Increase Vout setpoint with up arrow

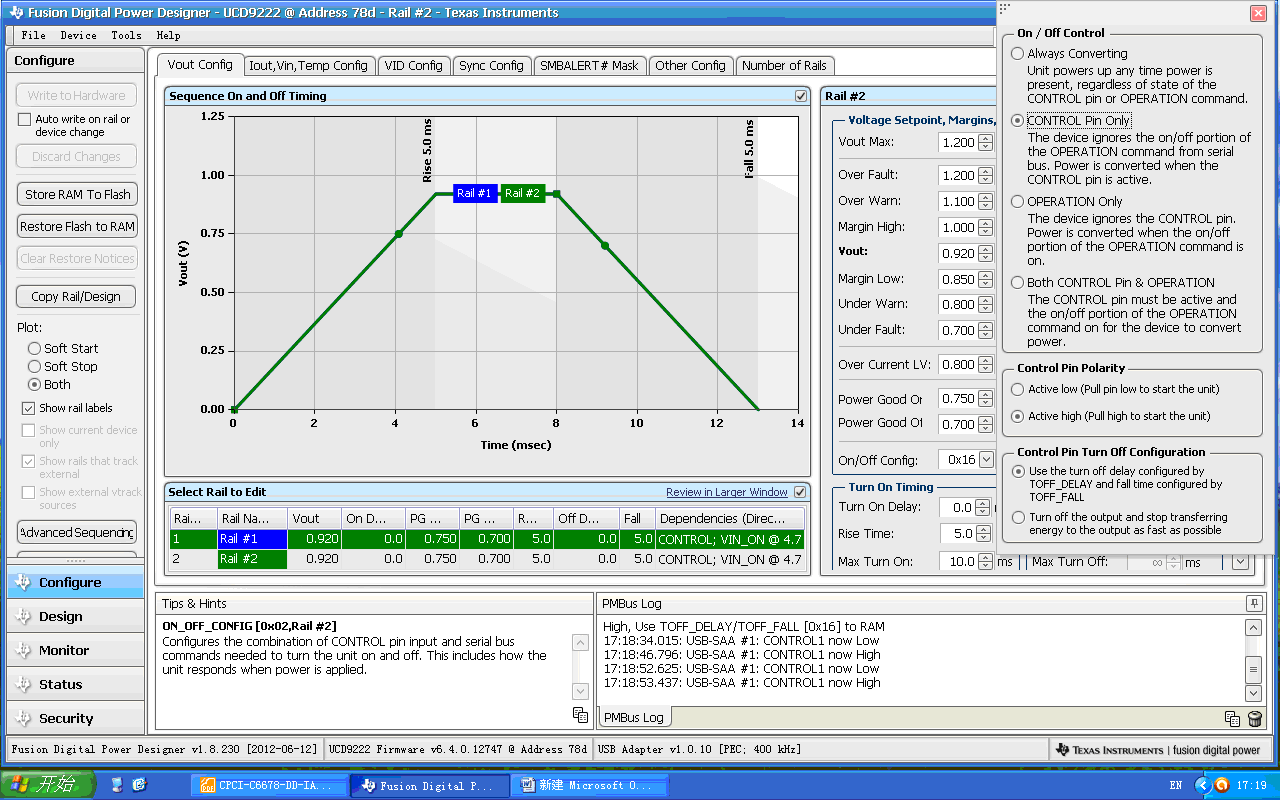point(986,249)
